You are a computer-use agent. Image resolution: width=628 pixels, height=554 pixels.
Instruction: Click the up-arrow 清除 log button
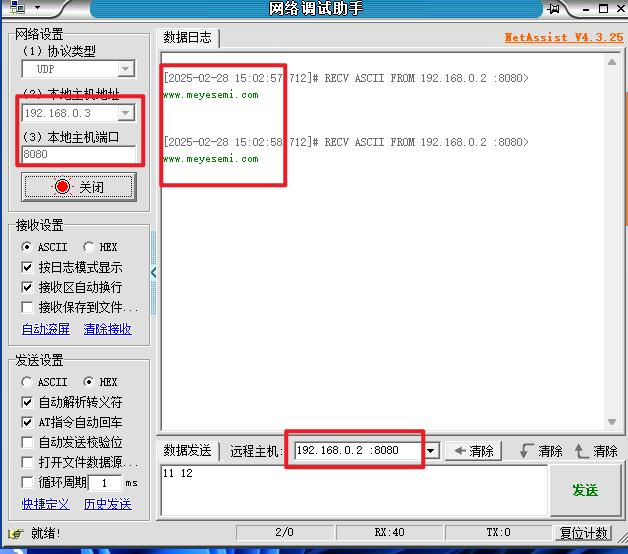(596, 451)
